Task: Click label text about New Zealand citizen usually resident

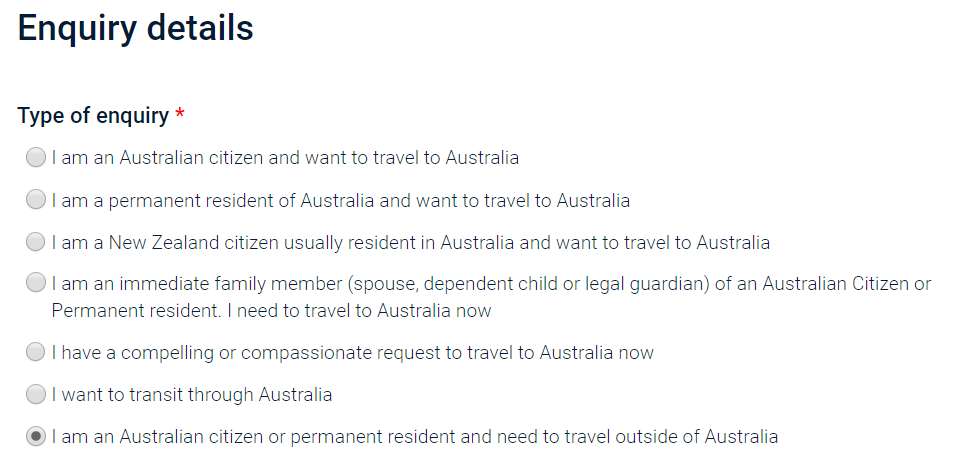Action: point(411,243)
